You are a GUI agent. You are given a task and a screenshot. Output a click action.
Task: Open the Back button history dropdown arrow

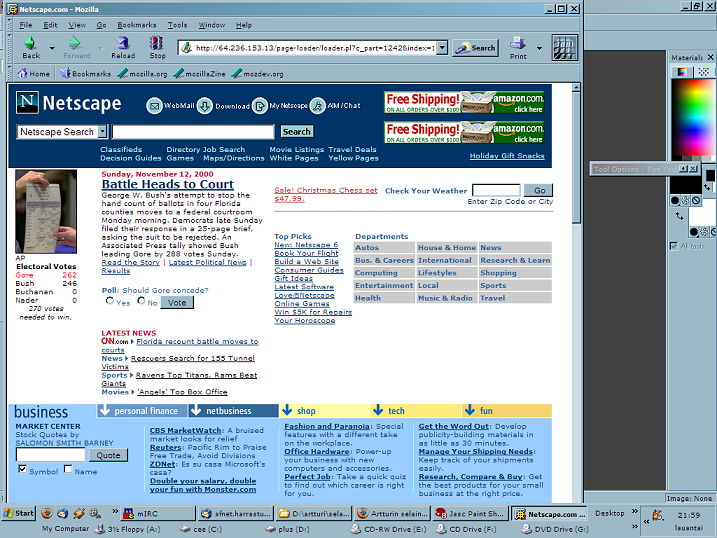tap(52, 48)
